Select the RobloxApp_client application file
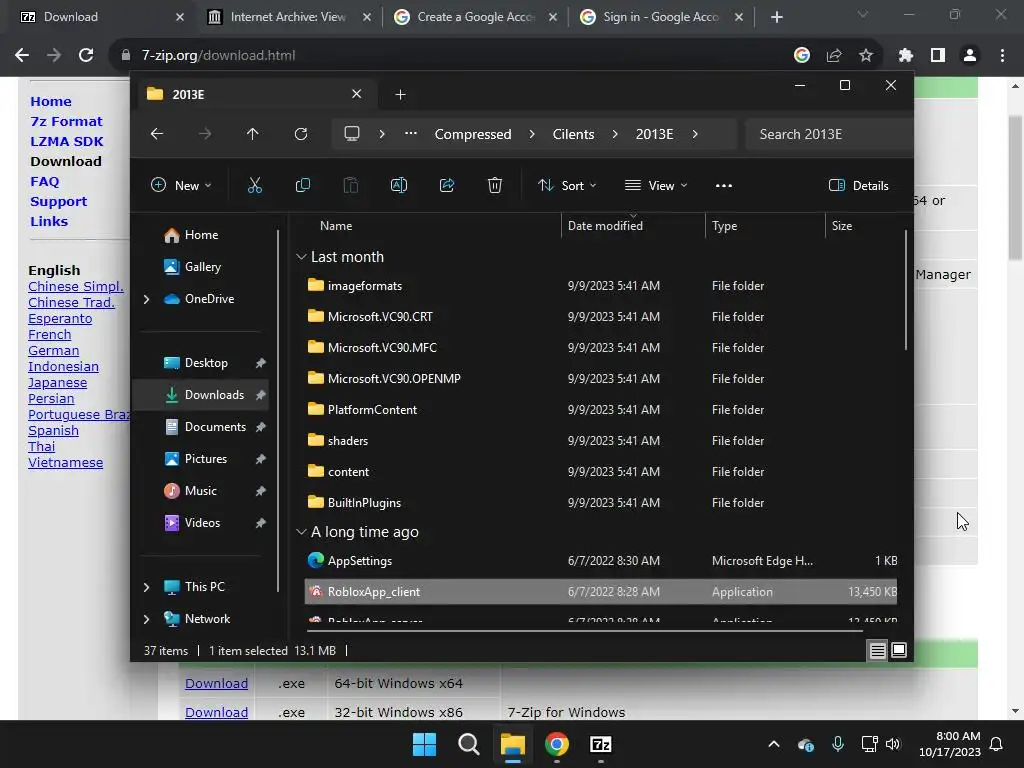This screenshot has width=1024, height=768. (601, 592)
